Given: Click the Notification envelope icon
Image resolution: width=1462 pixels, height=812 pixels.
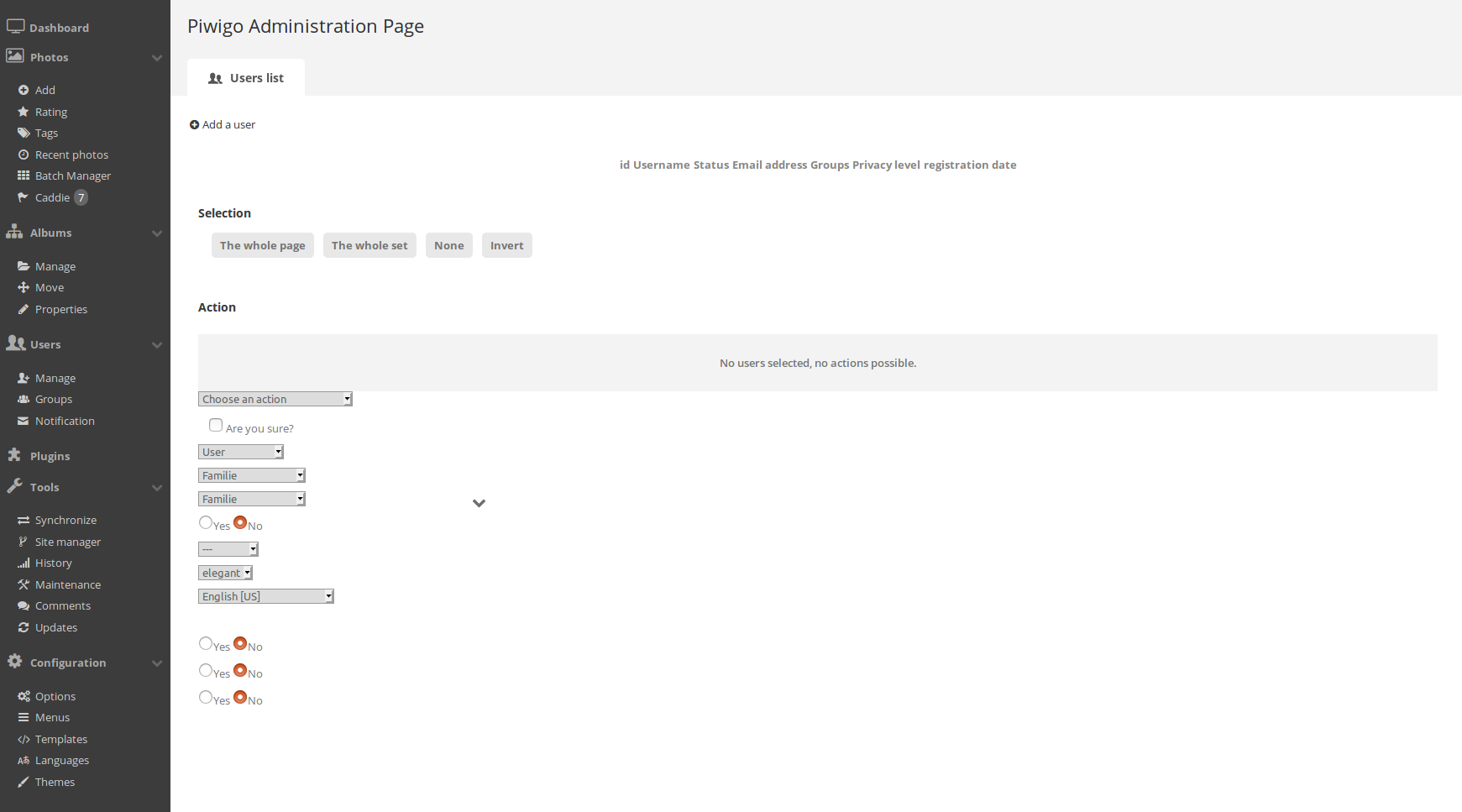Looking at the screenshot, I should [x=24, y=421].
